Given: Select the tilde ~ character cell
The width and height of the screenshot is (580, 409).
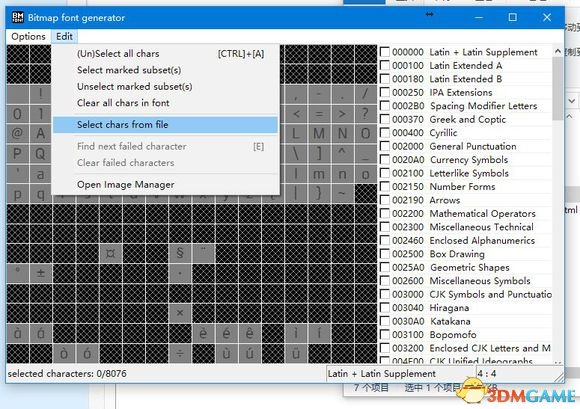Looking at the screenshot, I should click(342, 193).
